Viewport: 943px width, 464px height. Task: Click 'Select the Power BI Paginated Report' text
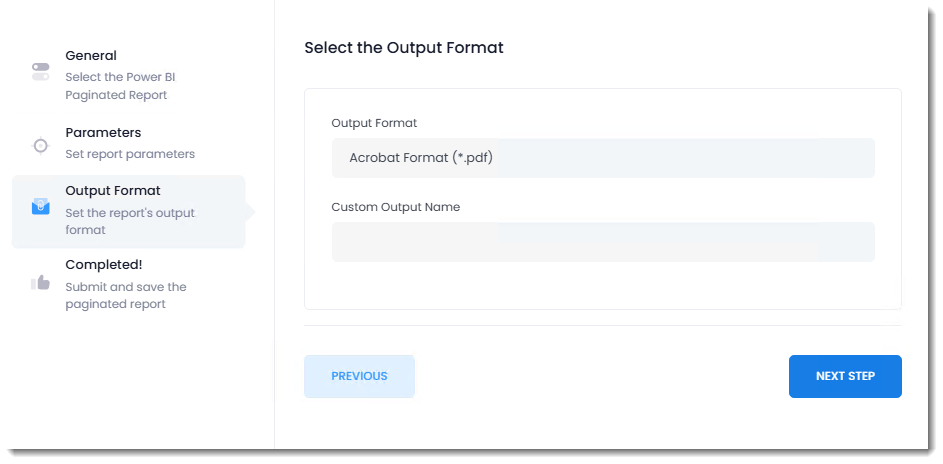coord(120,86)
